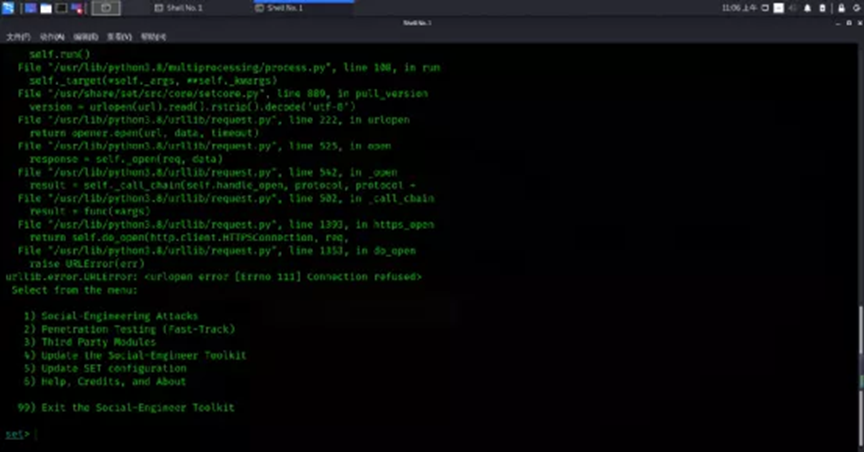The width and height of the screenshot is (864, 452).
Task: Click the 'result = func(*args)' line
Action: (90, 212)
